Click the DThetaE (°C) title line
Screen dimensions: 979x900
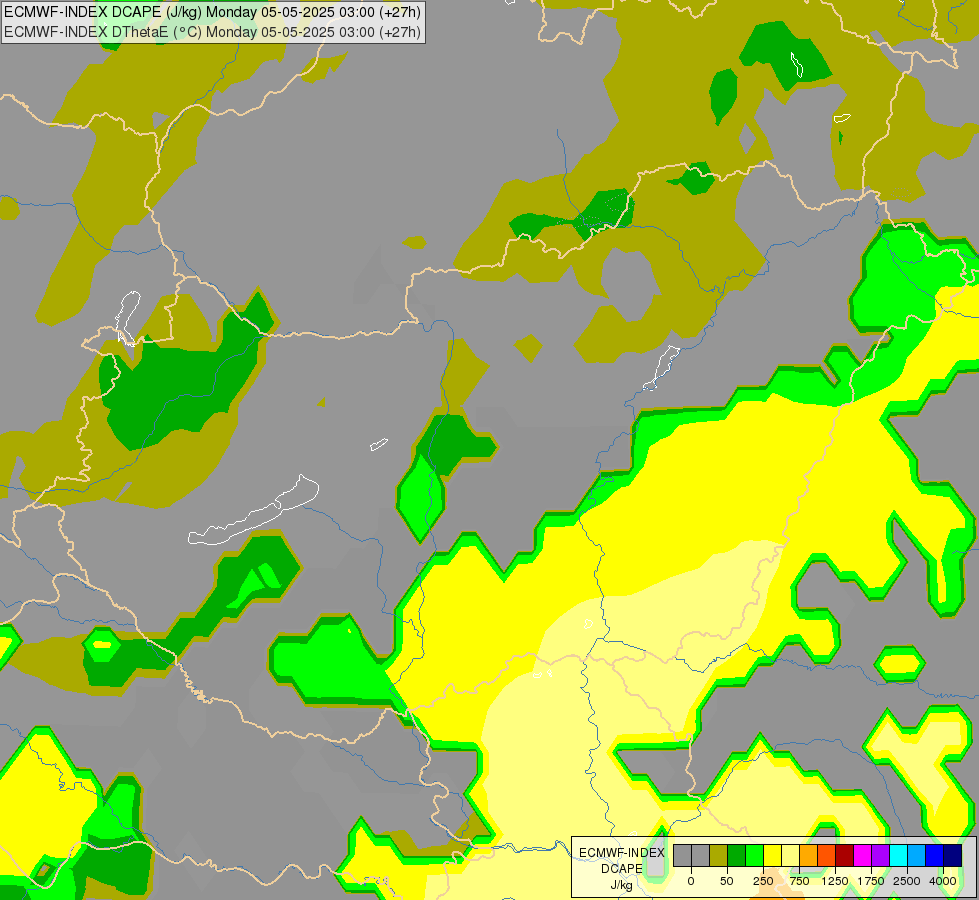(x=212, y=32)
